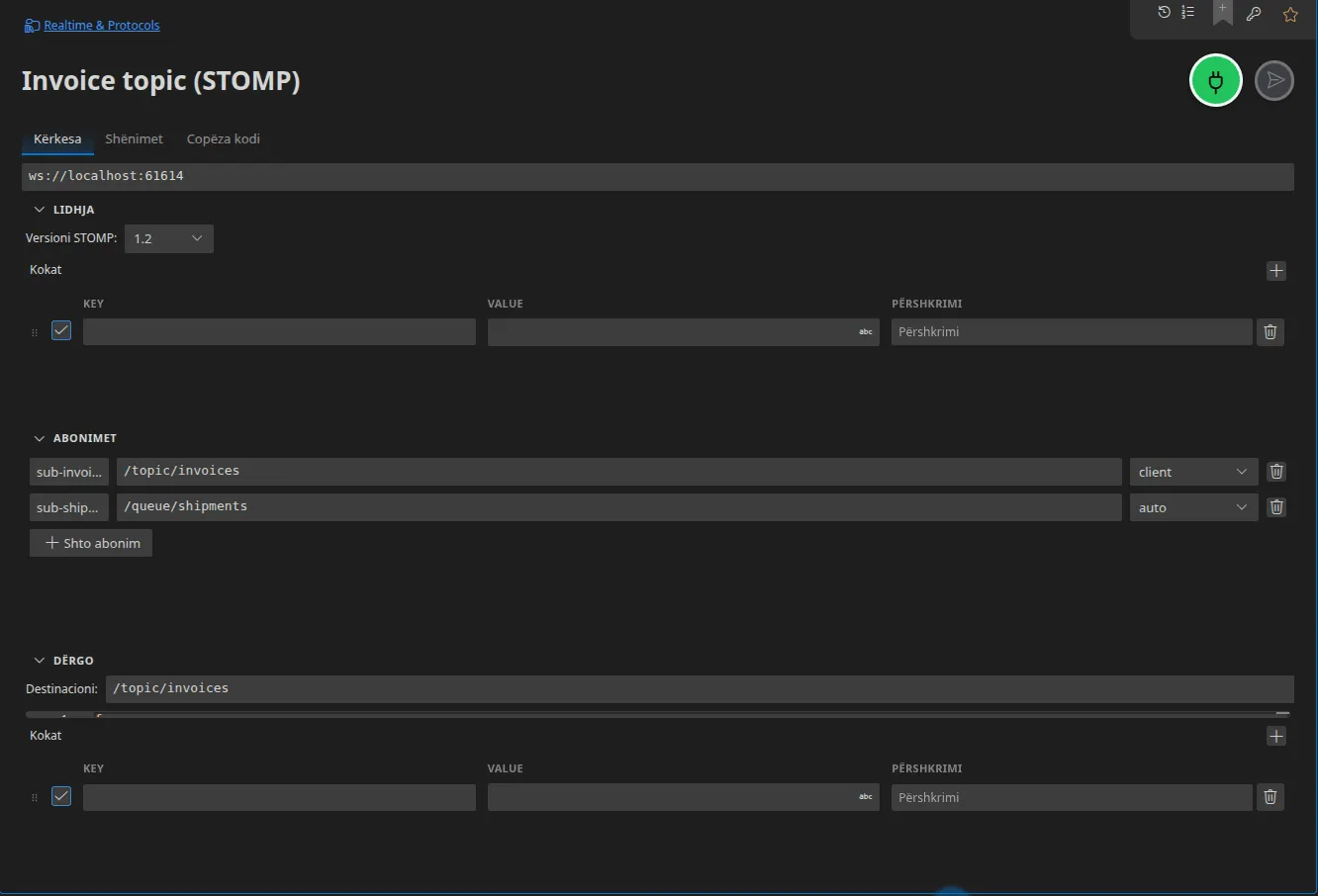Uncheck the connection header row checkbox
The image size is (1318, 896).
[x=61, y=330]
